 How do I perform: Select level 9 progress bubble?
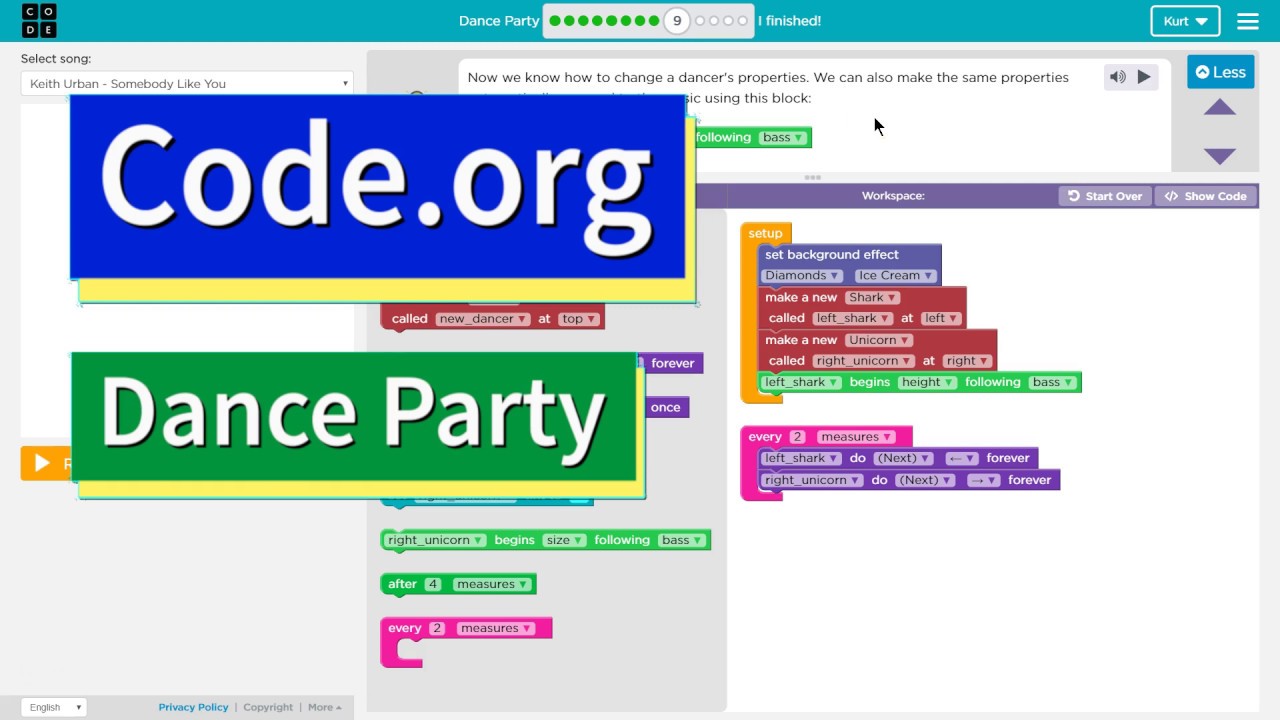click(x=677, y=20)
